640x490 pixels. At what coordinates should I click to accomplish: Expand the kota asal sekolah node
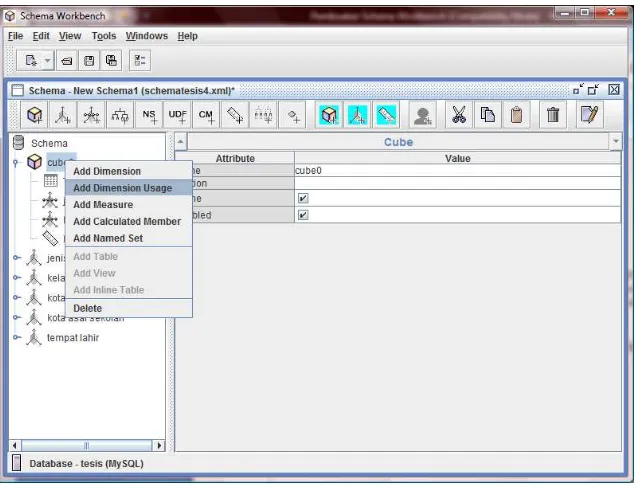click(17, 317)
